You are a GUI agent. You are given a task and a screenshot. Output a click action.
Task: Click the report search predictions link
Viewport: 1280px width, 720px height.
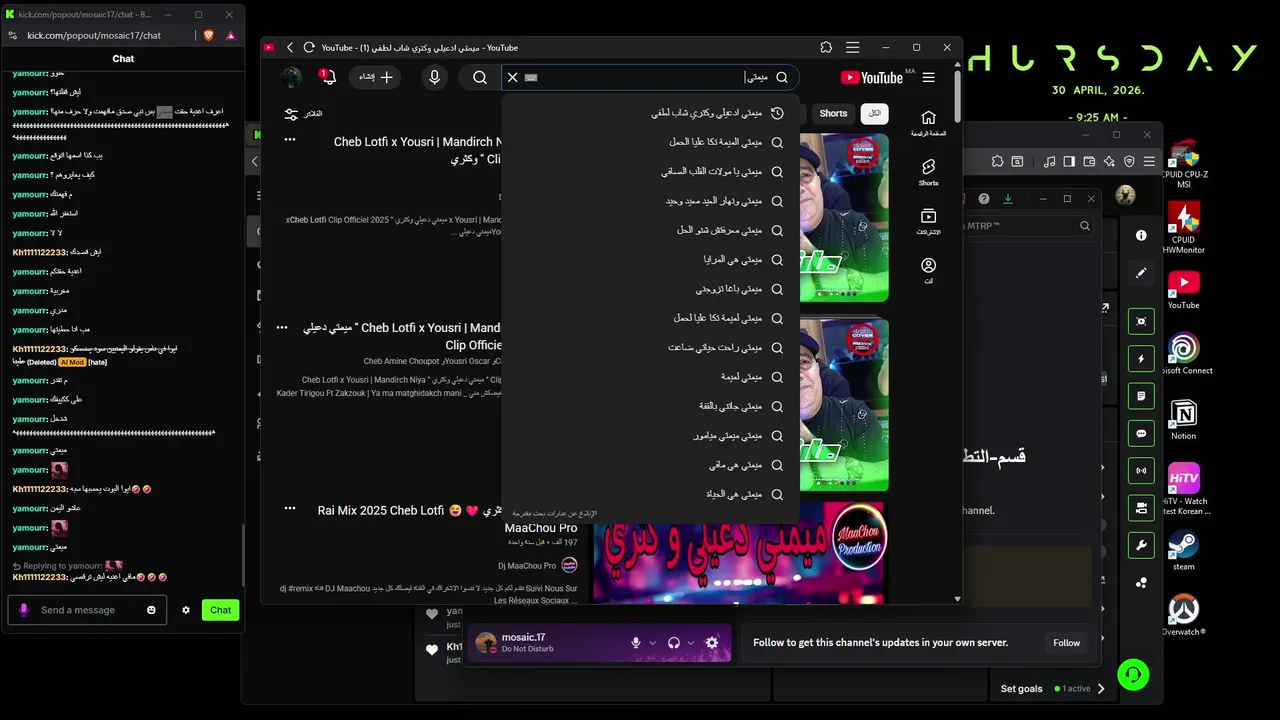click(x=554, y=513)
